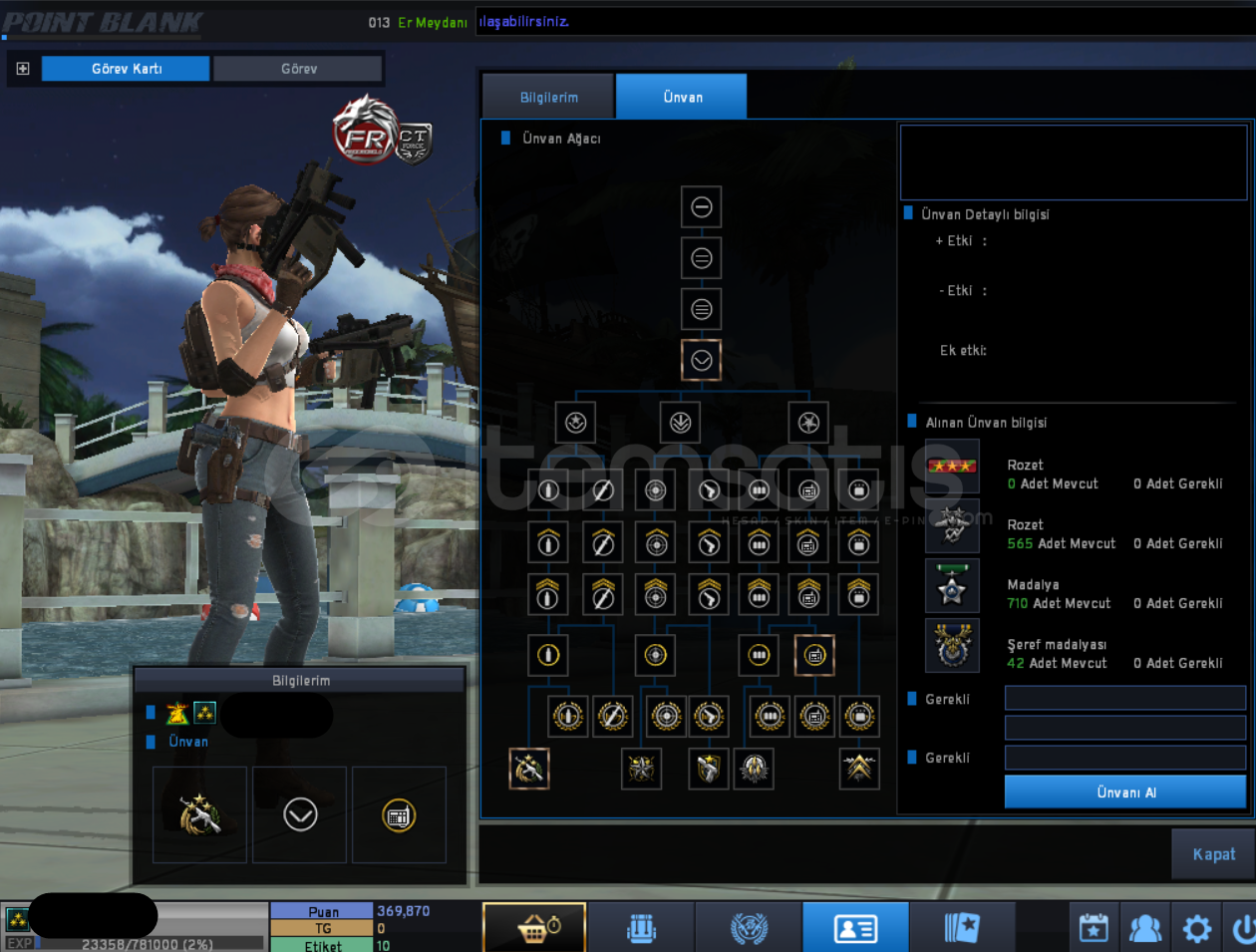
Task: Click the Şeref madalyası medal icon
Action: tap(952, 646)
